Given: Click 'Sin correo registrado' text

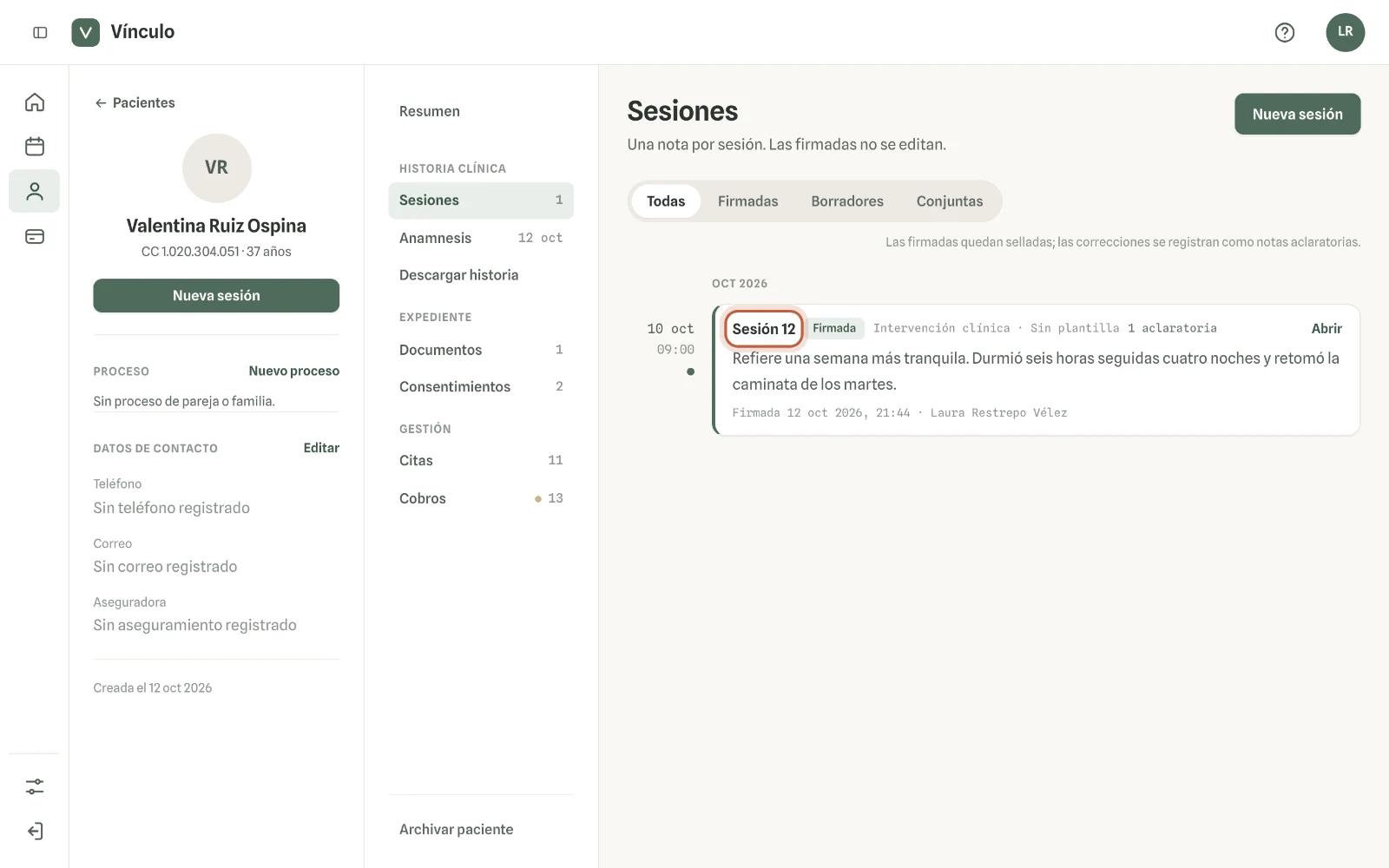Looking at the screenshot, I should tap(165, 566).
